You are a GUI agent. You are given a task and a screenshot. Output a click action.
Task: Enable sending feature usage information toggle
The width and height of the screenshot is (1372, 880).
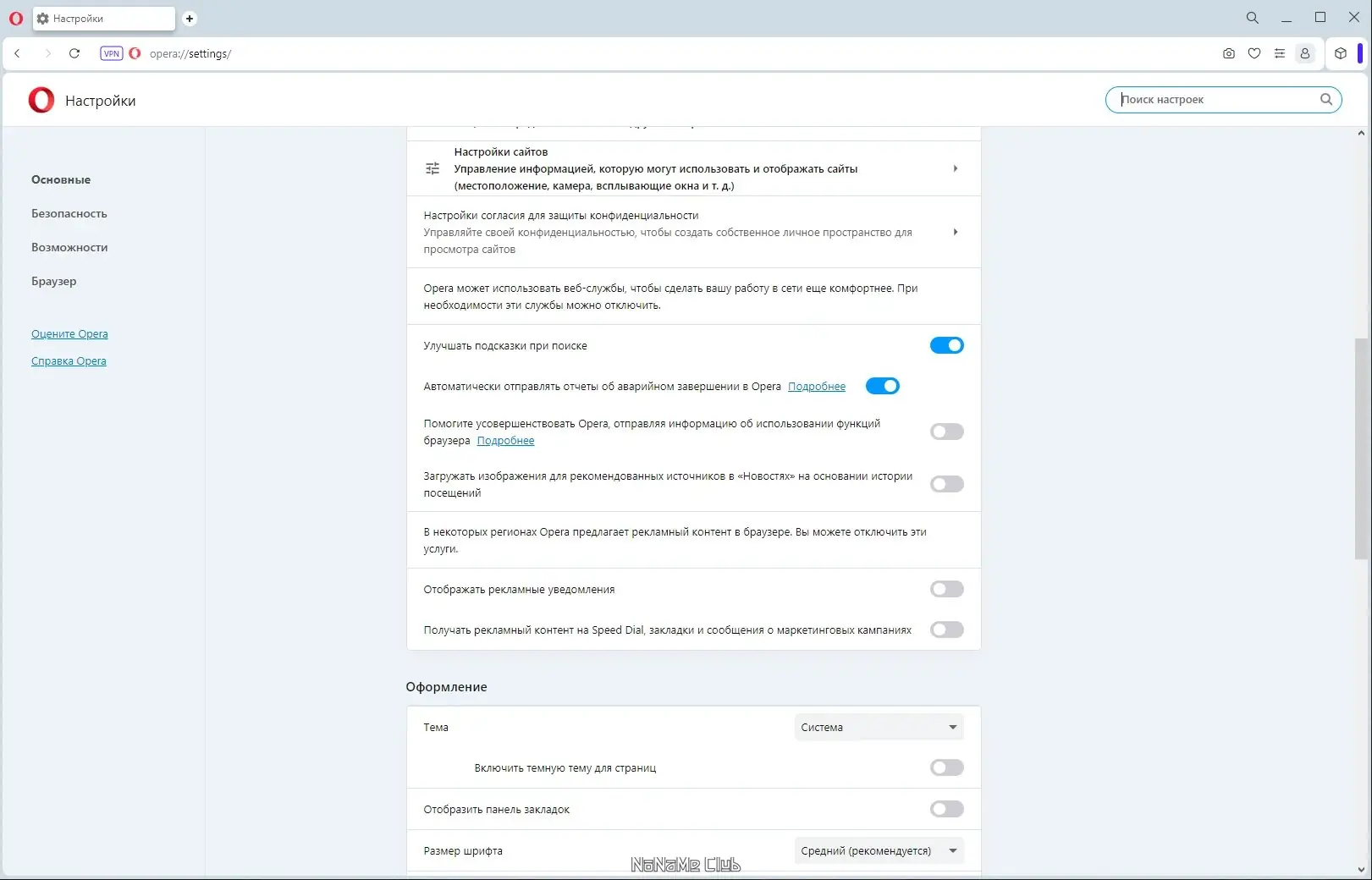coord(947,432)
